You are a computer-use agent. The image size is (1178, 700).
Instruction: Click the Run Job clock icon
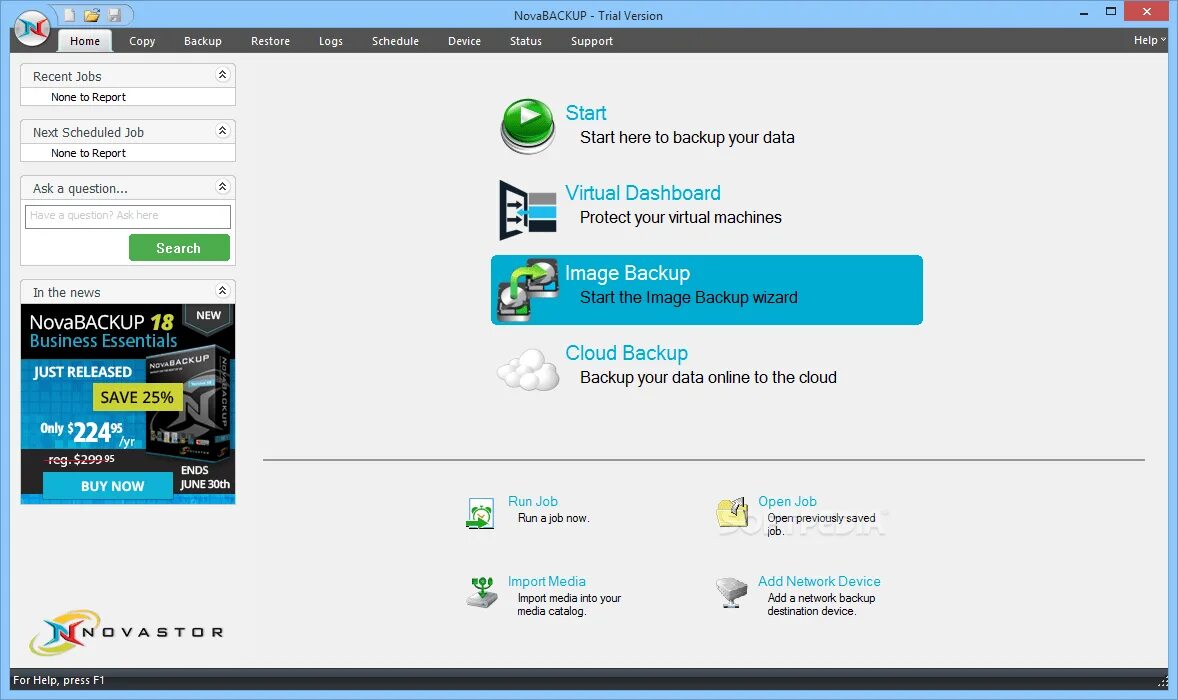pyautogui.click(x=480, y=514)
